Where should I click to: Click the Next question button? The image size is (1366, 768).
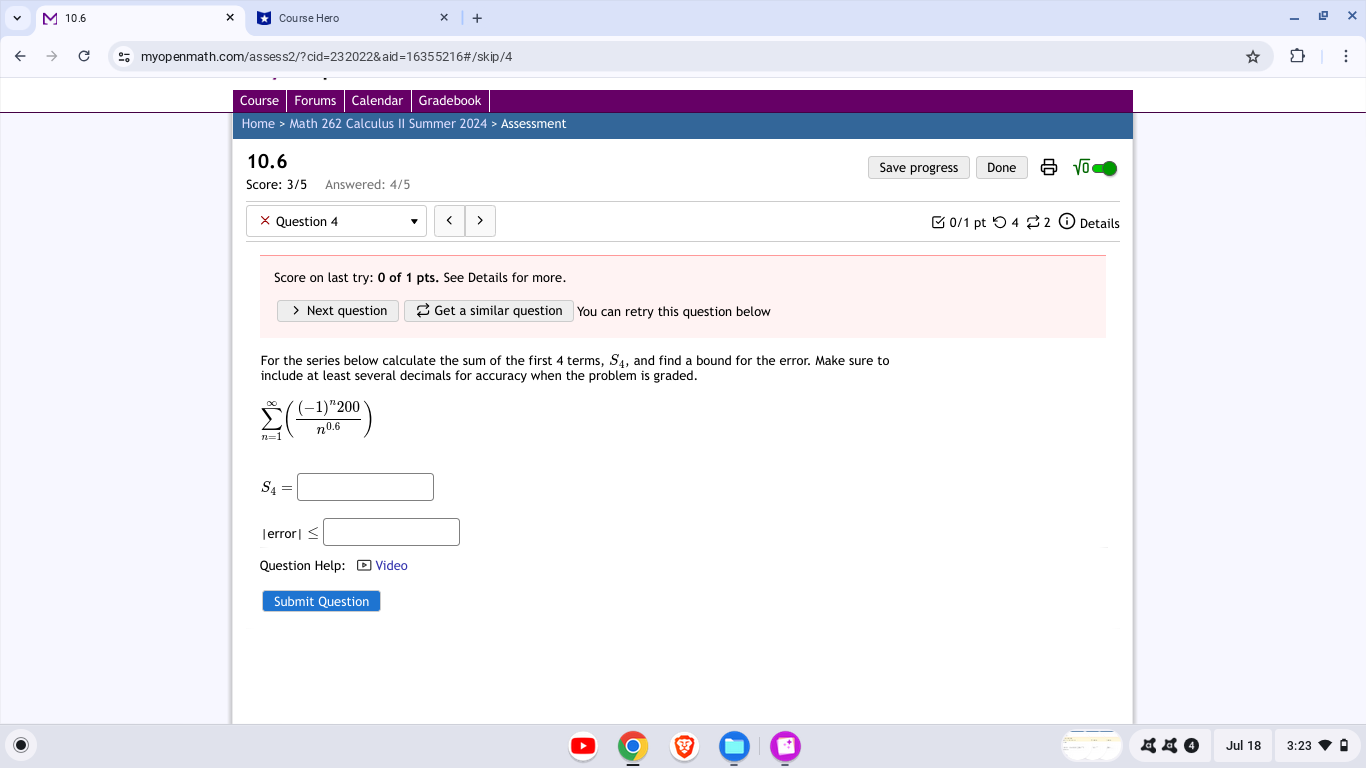338,311
